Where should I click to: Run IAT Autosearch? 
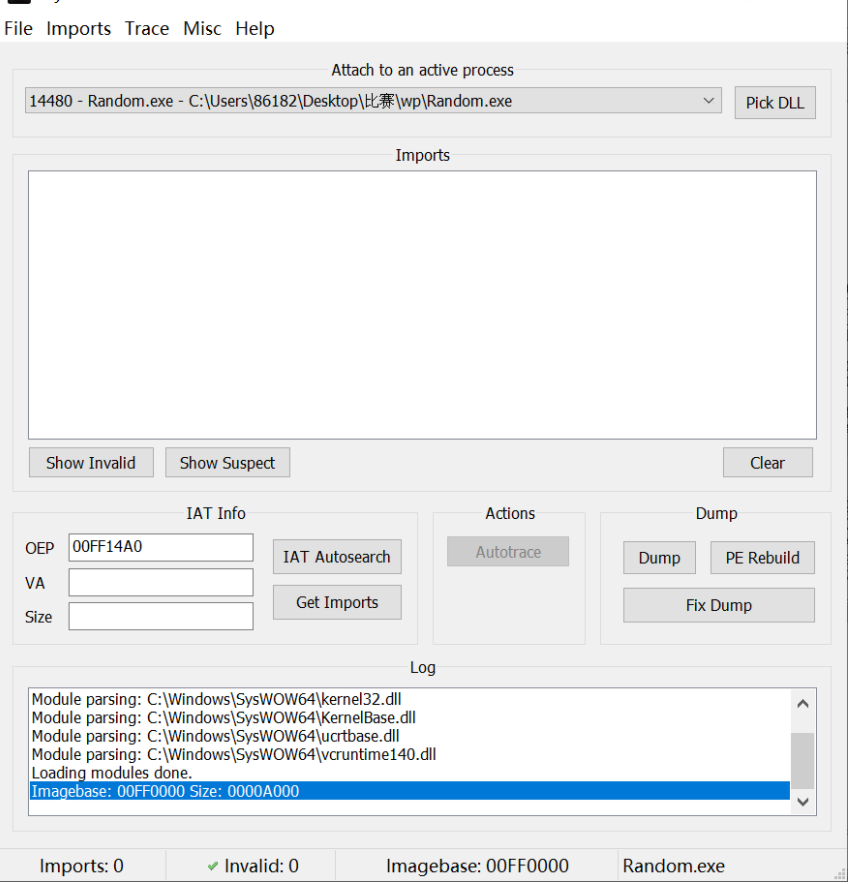337,557
